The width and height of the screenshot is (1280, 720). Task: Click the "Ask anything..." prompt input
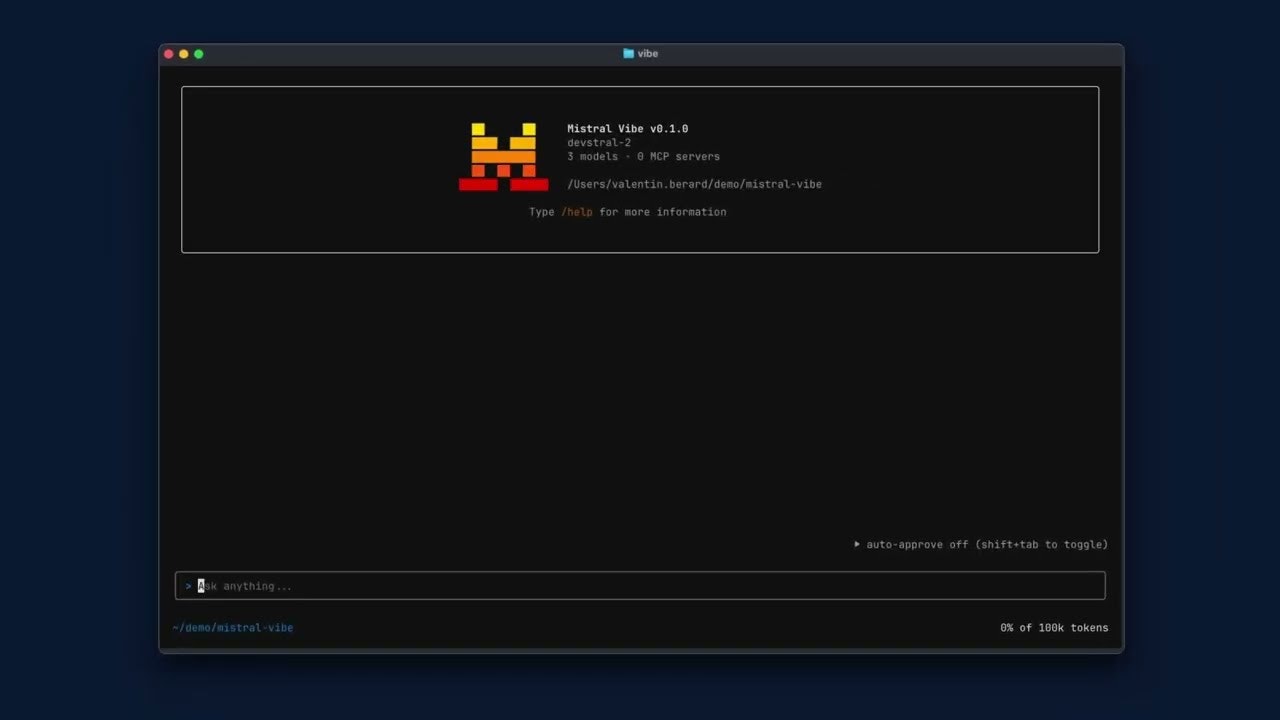pyautogui.click(x=640, y=586)
